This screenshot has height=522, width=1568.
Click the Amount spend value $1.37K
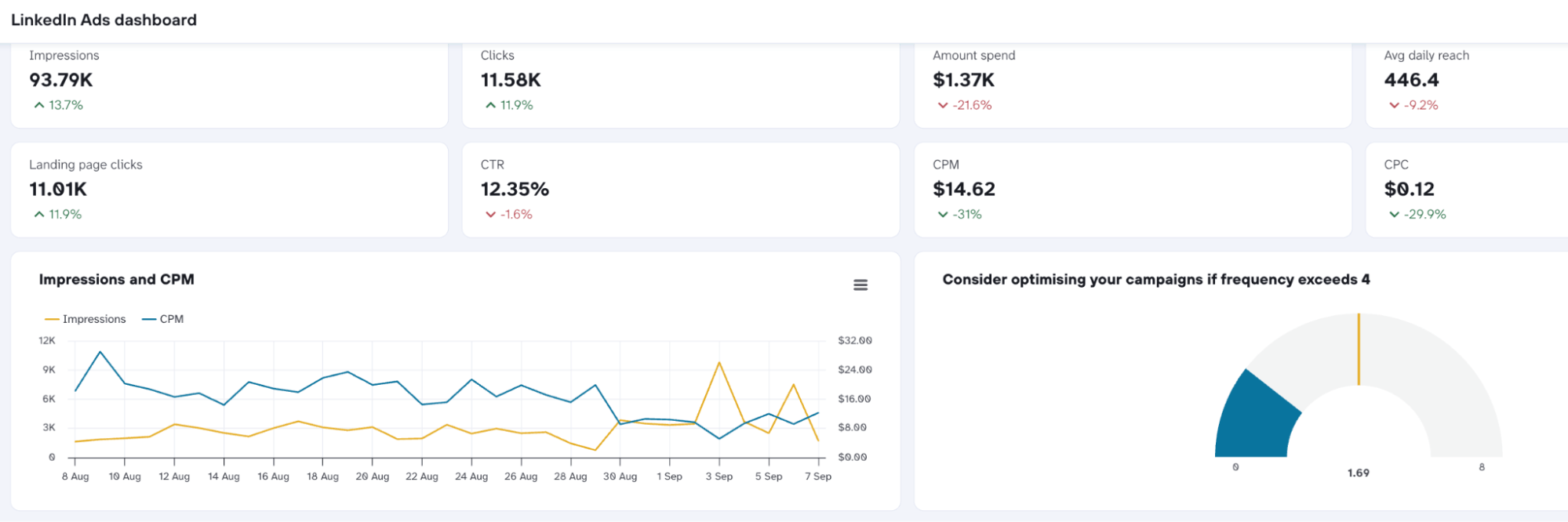(964, 80)
